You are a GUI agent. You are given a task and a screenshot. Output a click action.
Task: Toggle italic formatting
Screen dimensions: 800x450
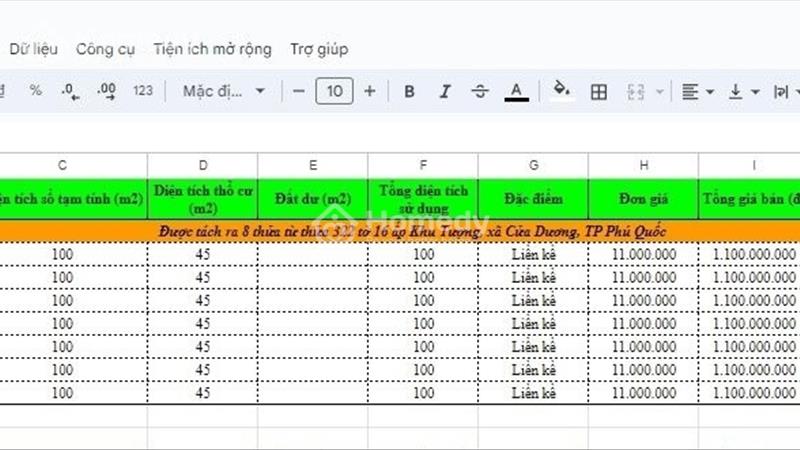click(445, 91)
